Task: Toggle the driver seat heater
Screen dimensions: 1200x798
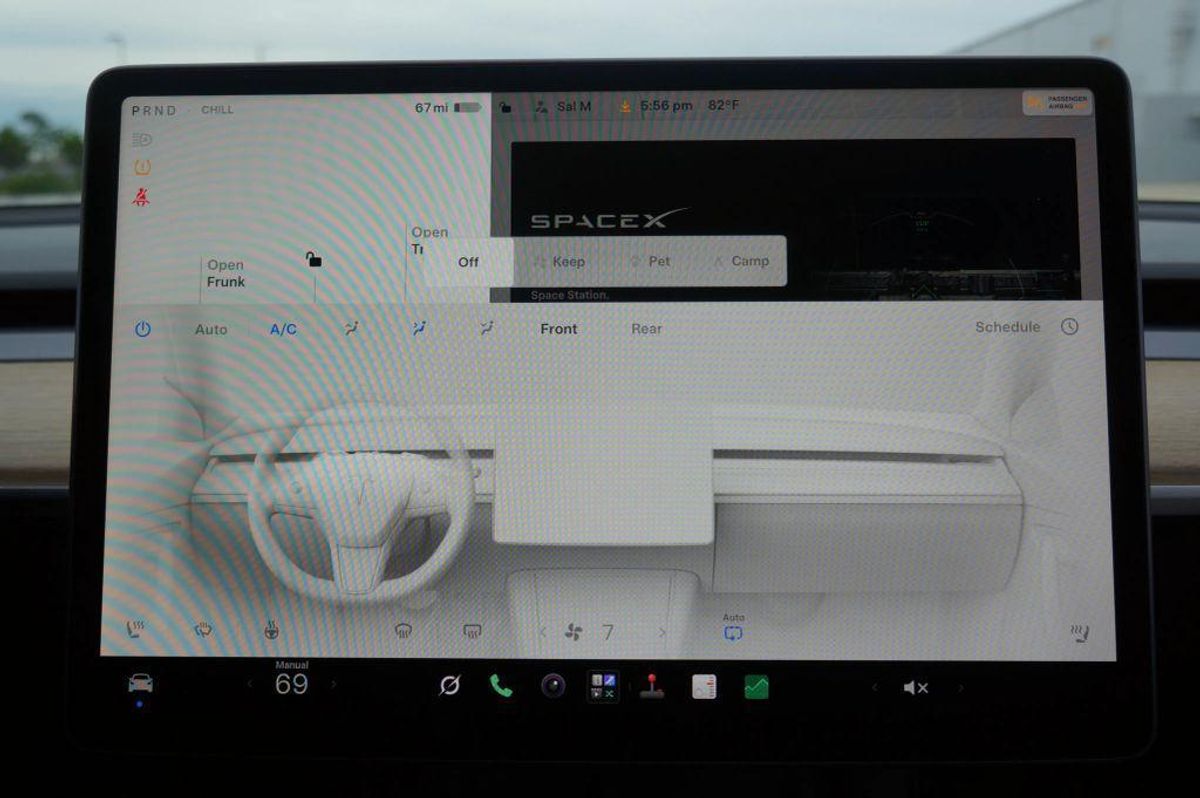Action: coord(135,630)
